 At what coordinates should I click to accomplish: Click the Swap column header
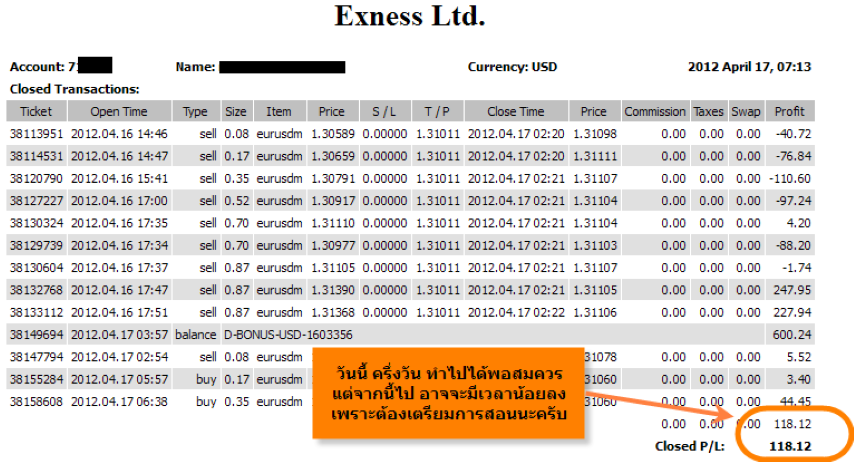coord(746,111)
